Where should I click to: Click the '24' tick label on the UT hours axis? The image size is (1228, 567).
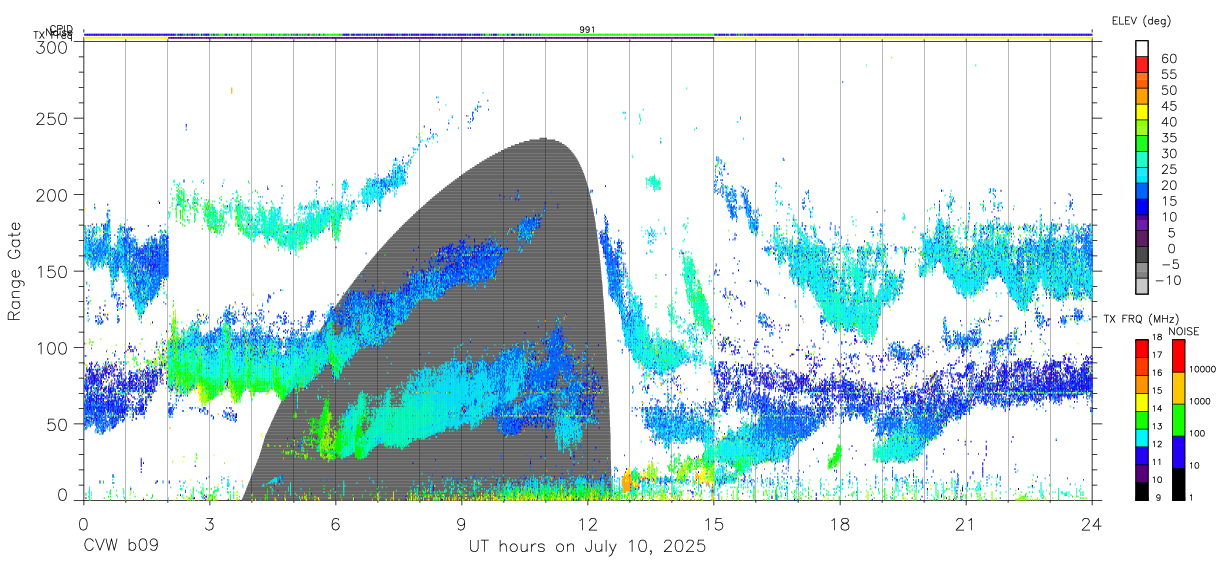(x=1091, y=524)
